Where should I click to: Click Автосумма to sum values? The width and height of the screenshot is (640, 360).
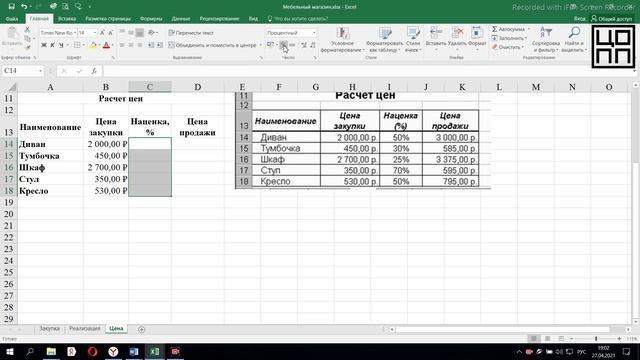(509, 29)
